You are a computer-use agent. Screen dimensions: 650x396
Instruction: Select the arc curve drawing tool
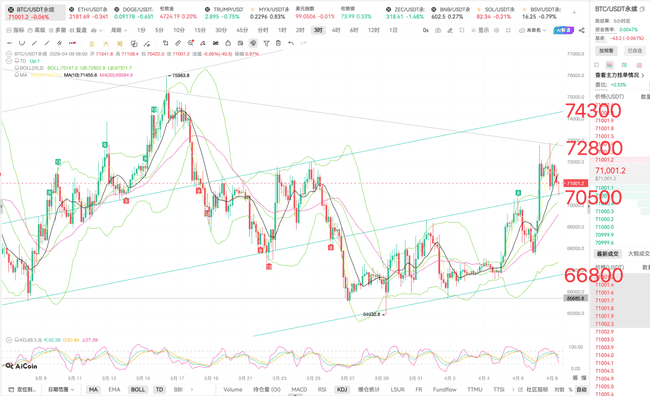pos(22,43)
